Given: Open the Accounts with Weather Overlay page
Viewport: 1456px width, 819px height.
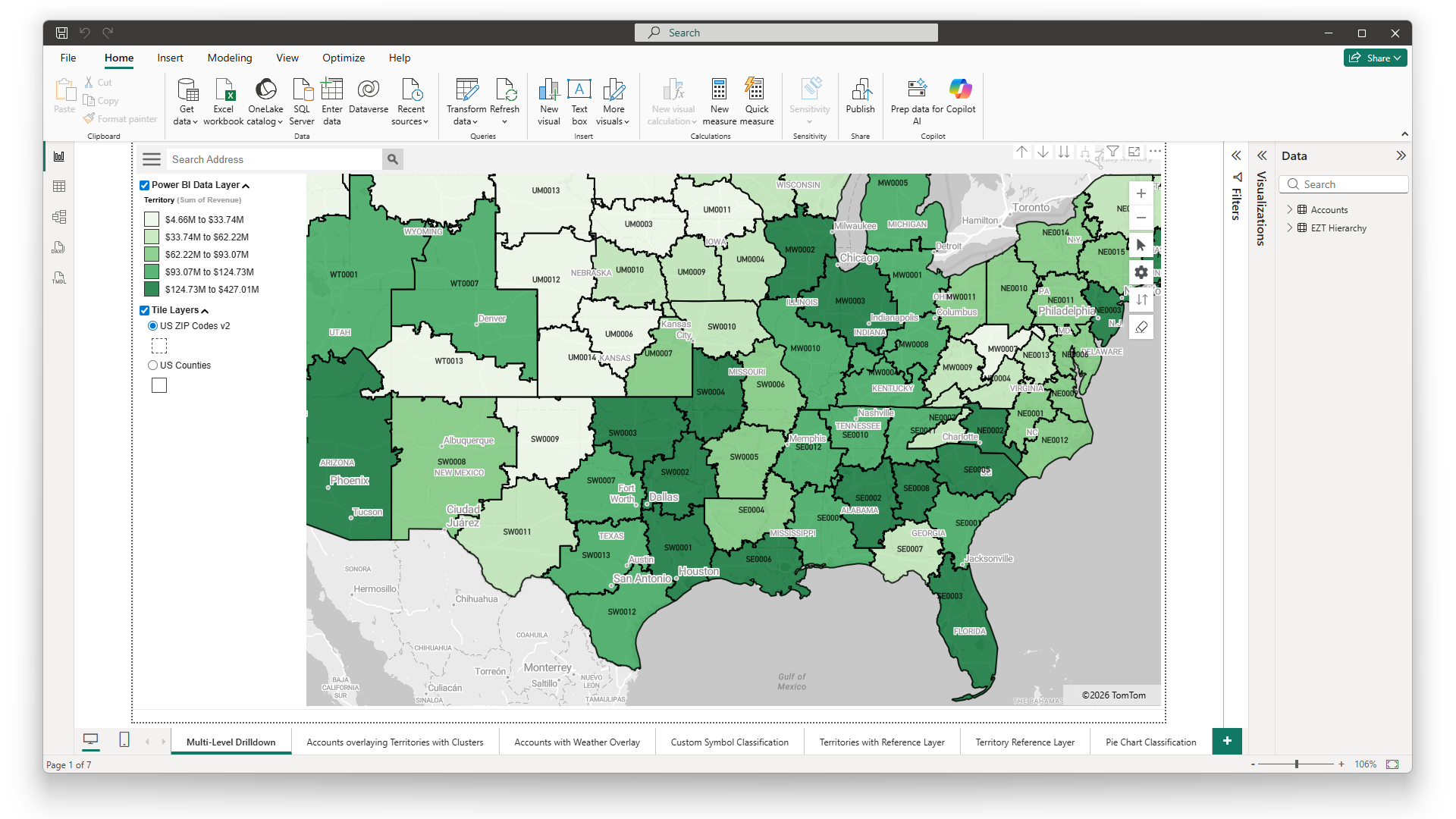Looking at the screenshot, I should (576, 742).
